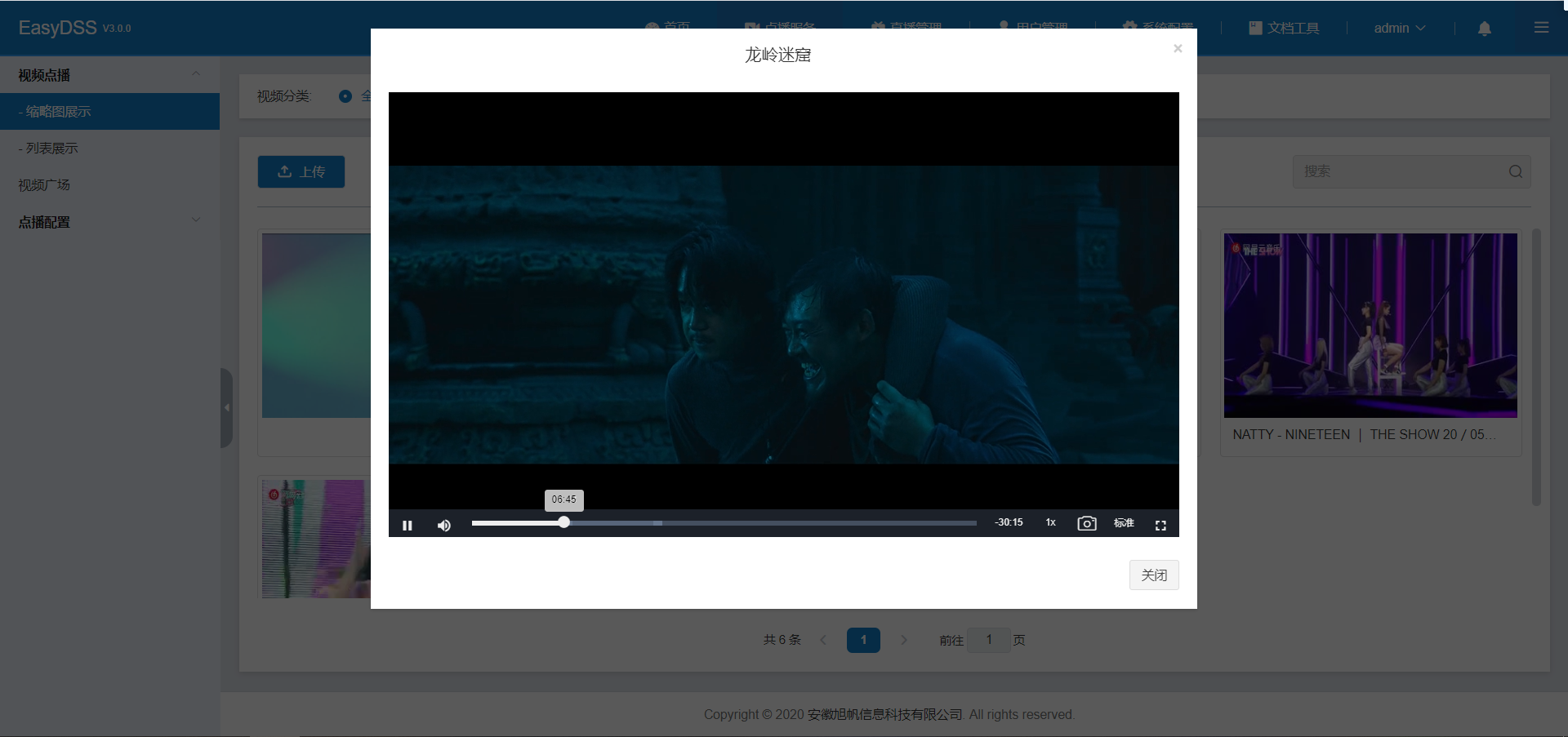Open the NATTY - NINETEEN video thumbnail
This screenshot has width=1568, height=737.
click(1370, 326)
